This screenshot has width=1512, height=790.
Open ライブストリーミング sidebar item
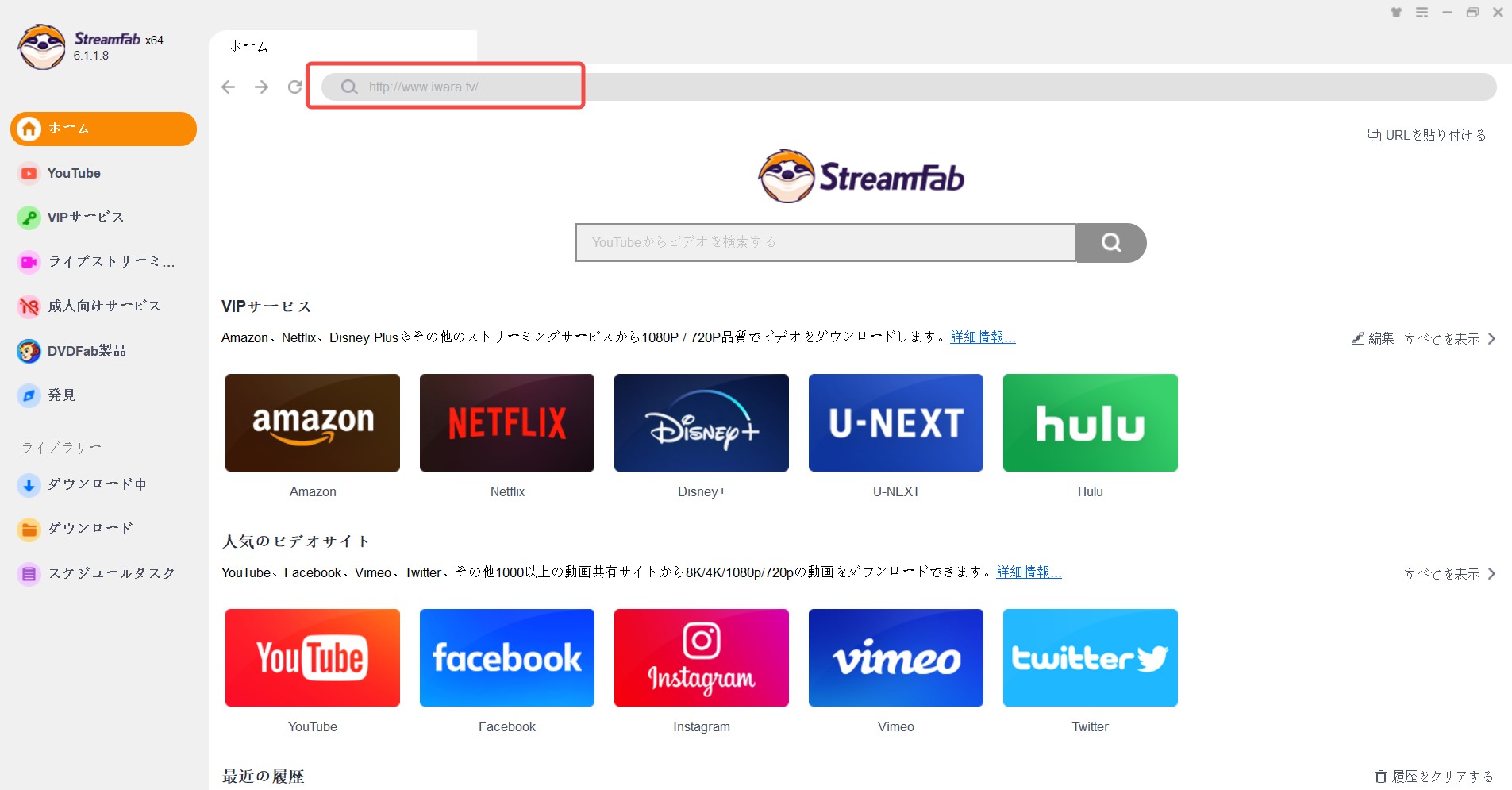click(x=103, y=262)
